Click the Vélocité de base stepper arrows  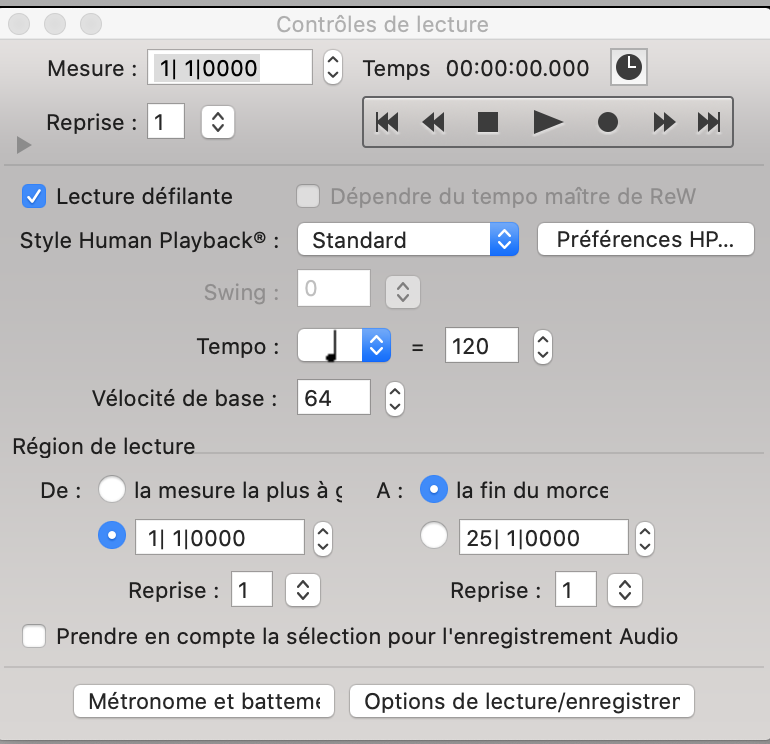pos(395,398)
